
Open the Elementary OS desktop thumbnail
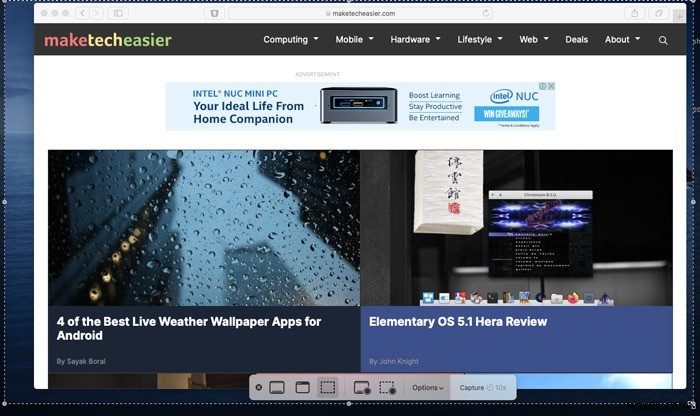517,228
